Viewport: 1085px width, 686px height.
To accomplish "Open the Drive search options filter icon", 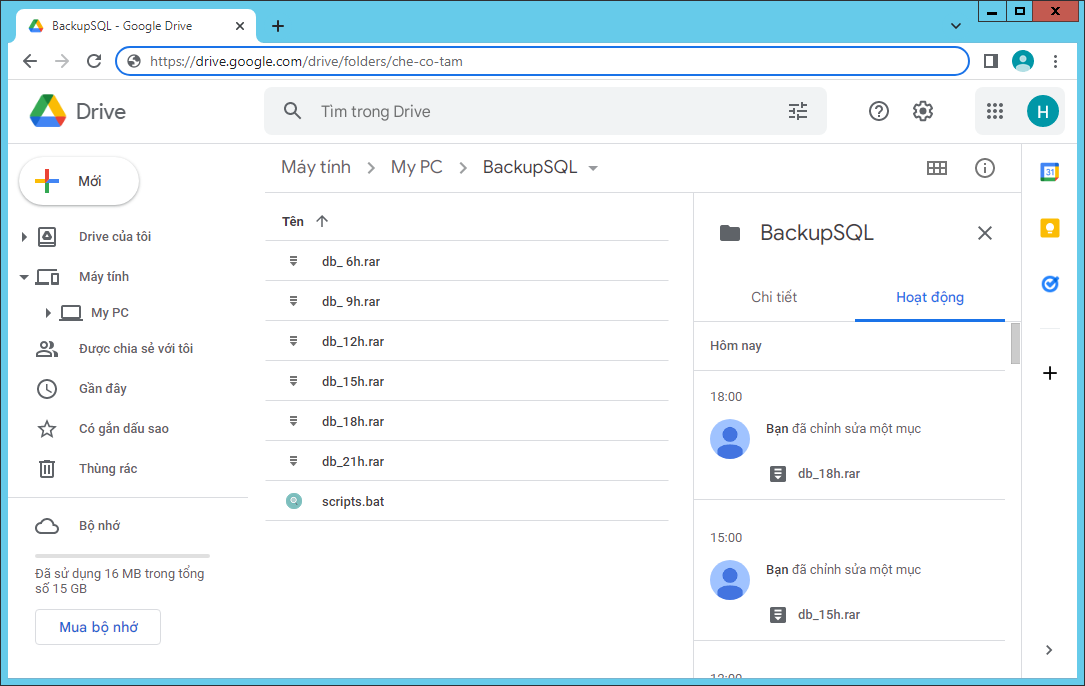I will click(797, 111).
